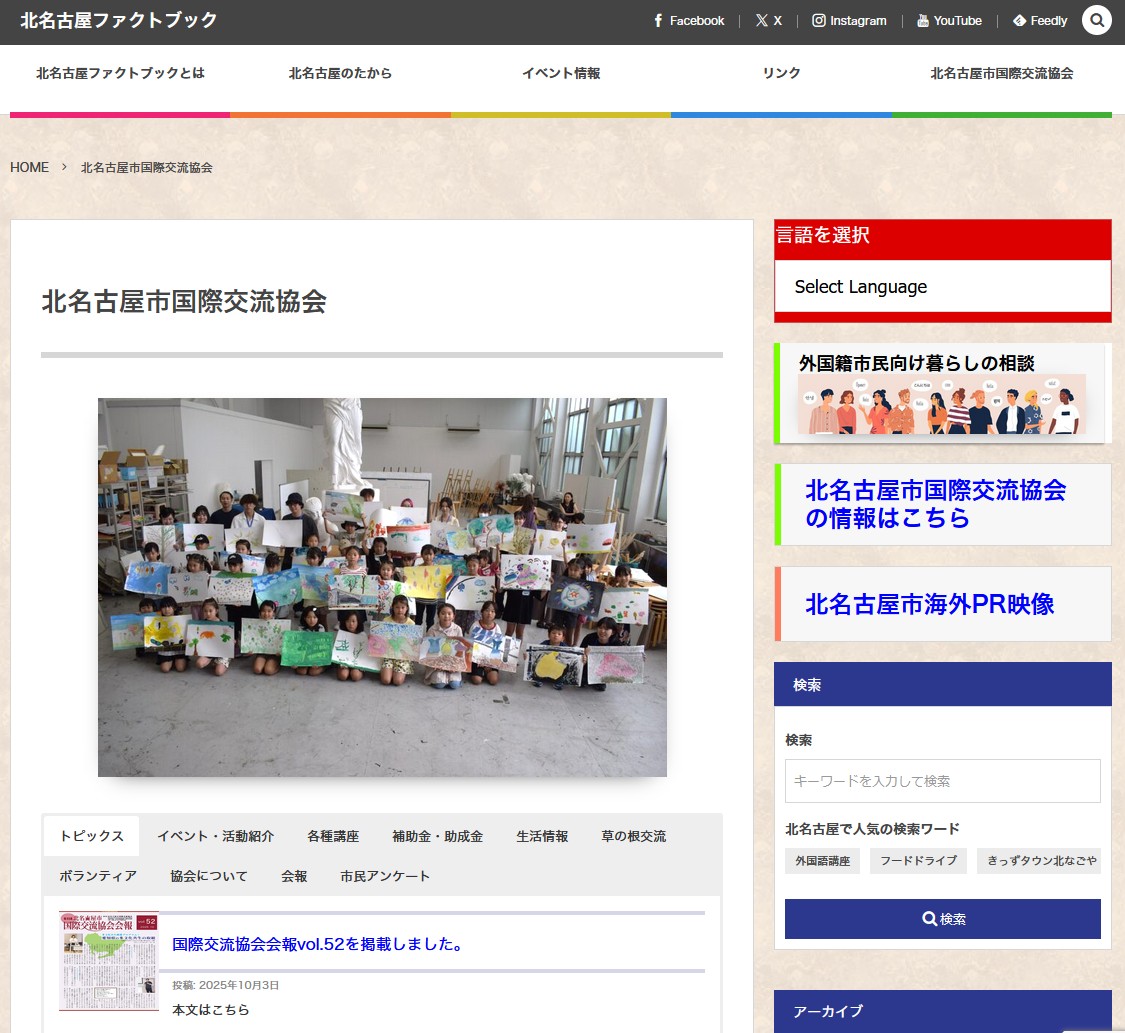Screen dimensions: 1125x1033
Task: Click the blue 検索 button in sidebar
Action: coord(942,919)
